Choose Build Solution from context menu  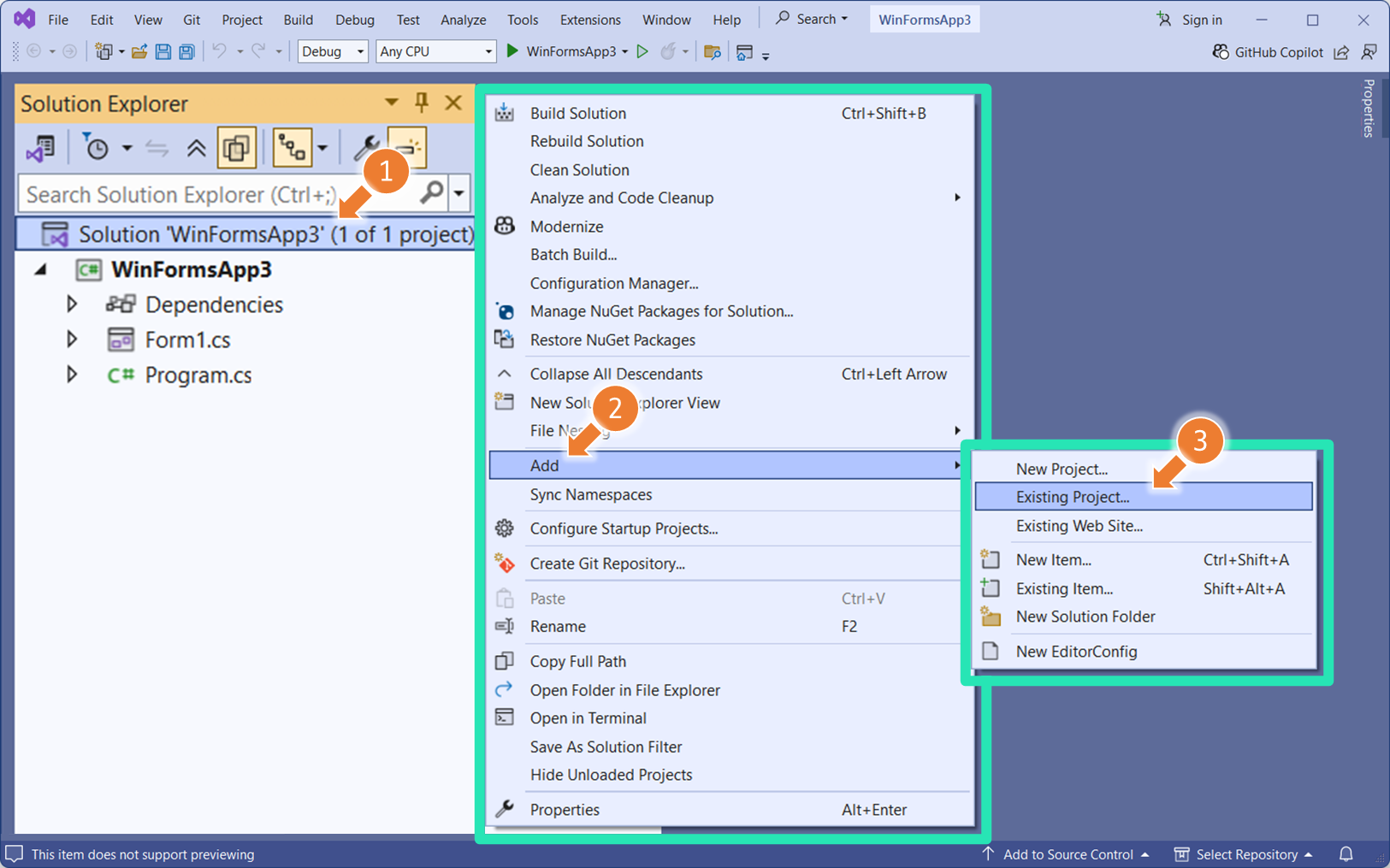pyautogui.click(x=730, y=113)
